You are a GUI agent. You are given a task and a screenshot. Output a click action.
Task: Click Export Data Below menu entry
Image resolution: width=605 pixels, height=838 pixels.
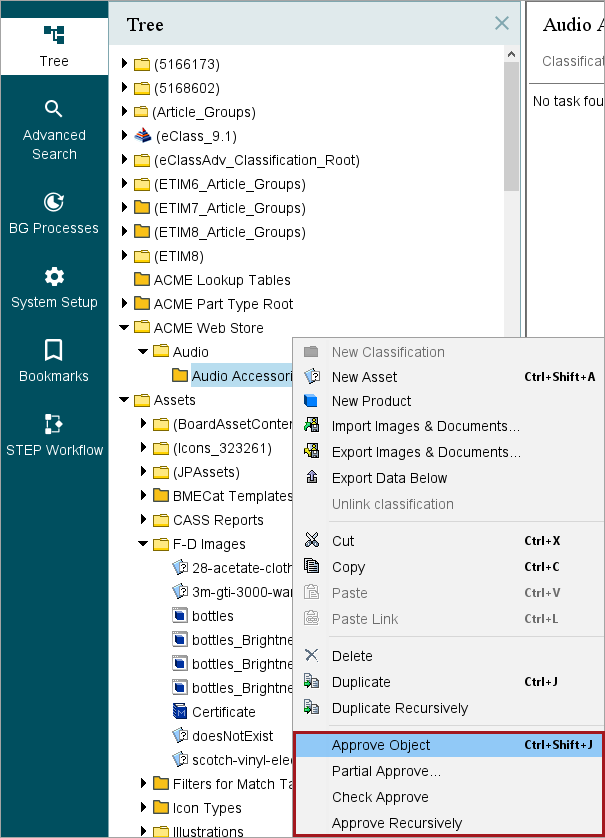coord(389,478)
